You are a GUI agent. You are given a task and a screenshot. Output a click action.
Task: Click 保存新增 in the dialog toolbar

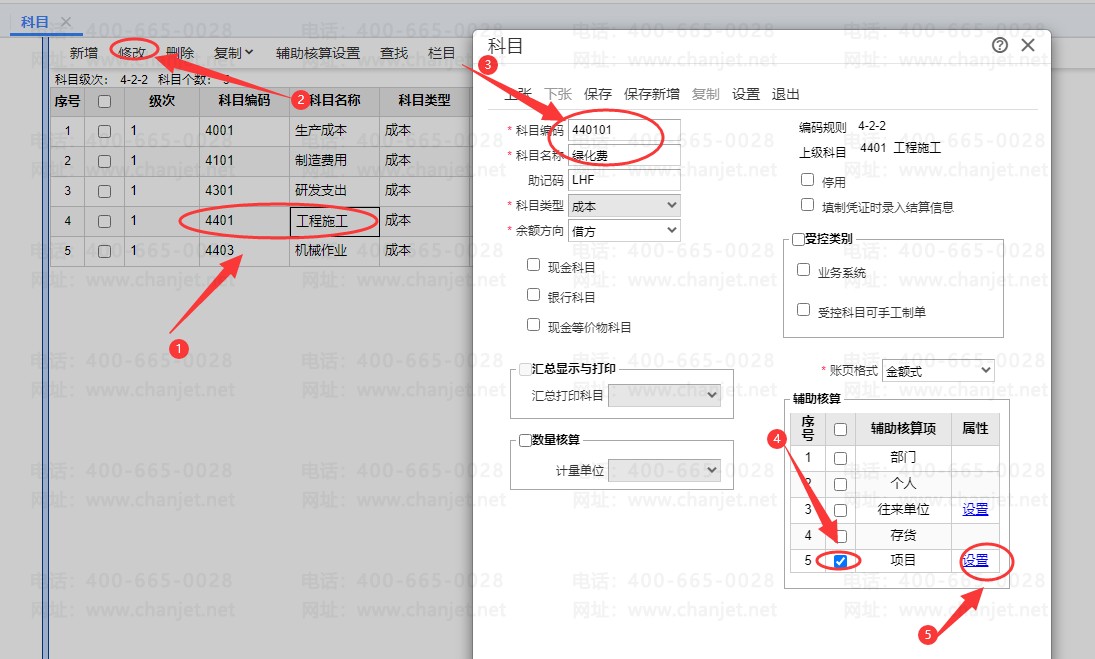(652, 94)
